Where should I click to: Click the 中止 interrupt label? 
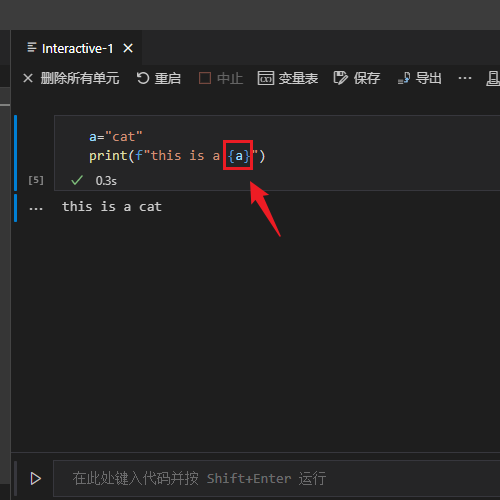click(230, 79)
